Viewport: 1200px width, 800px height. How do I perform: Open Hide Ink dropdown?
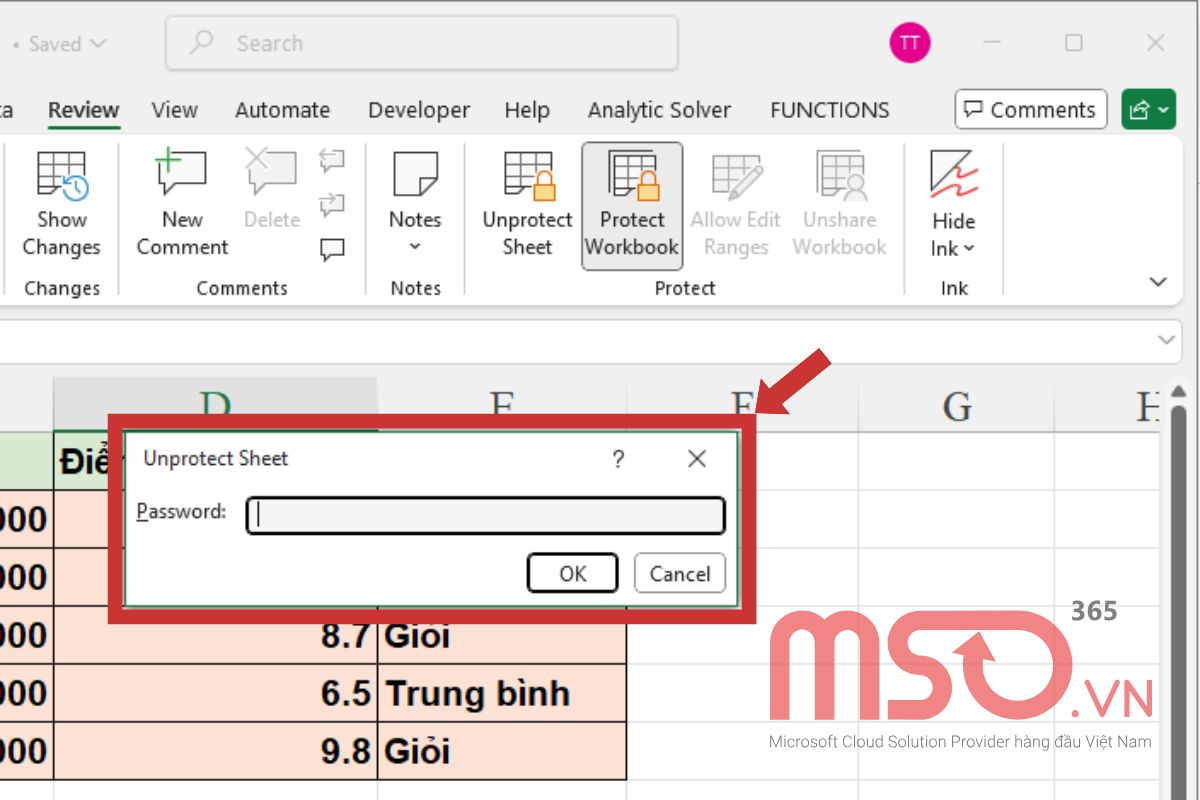click(953, 206)
